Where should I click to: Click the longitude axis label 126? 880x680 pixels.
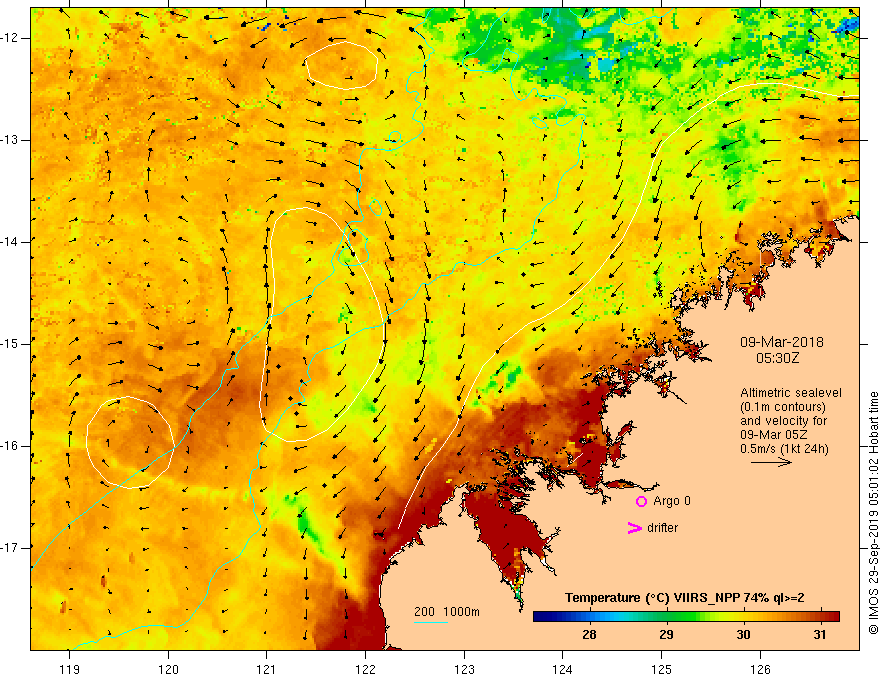pos(760,669)
